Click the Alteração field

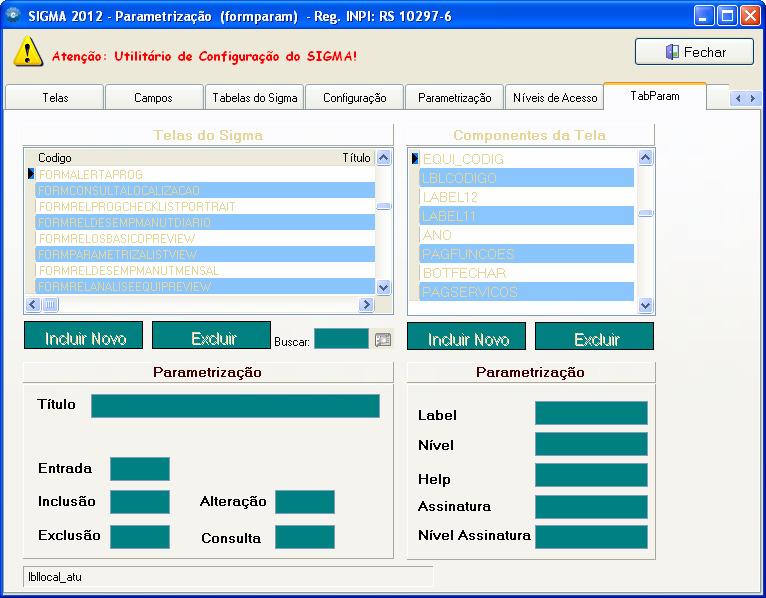click(x=305, y=502)
